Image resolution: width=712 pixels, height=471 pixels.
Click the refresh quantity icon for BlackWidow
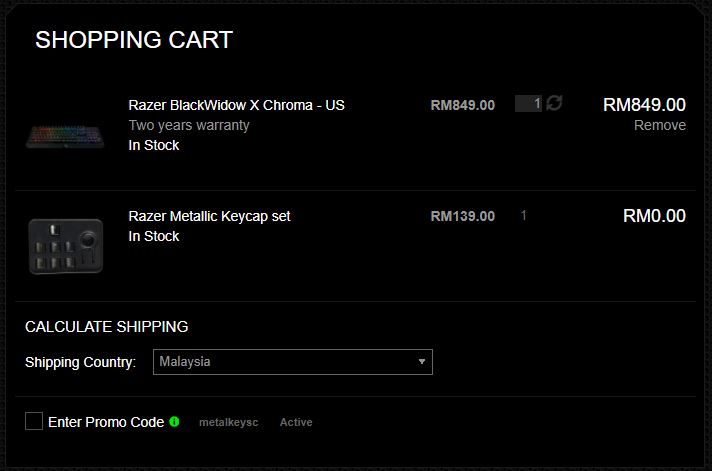(x=554, y=103)
